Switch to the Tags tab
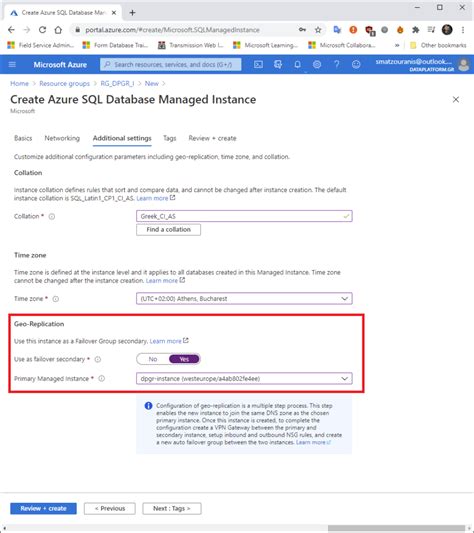Image resolution: width=474 pixels, height=533 pixels. (170, 138)
